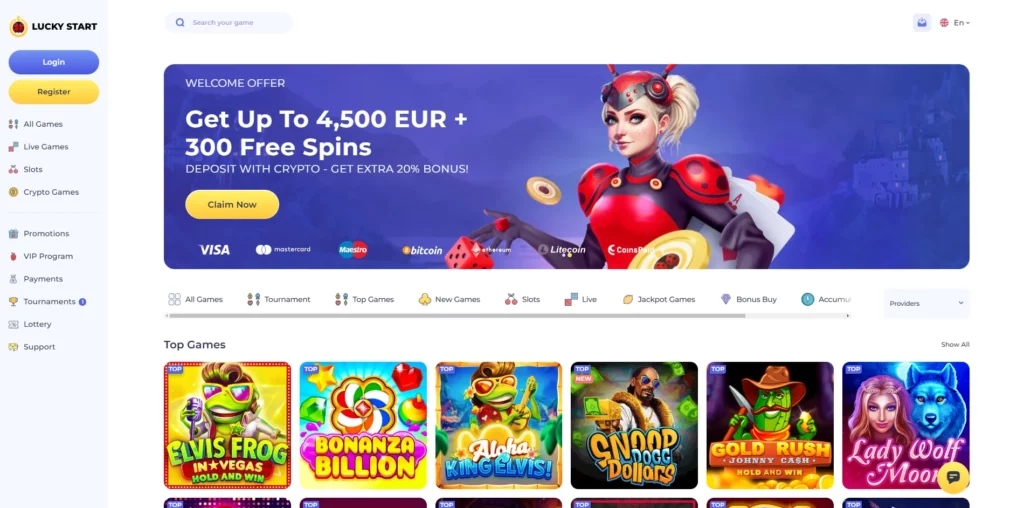Open the mailbox notifications icon
This screenshot has width=1024, height=508.
pyautogui.click(x=921, y=22)
